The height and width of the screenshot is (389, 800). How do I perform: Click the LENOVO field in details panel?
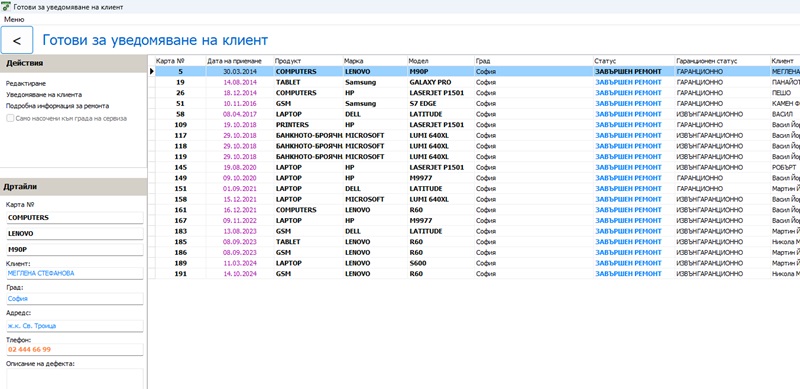[x=74, y=233]
